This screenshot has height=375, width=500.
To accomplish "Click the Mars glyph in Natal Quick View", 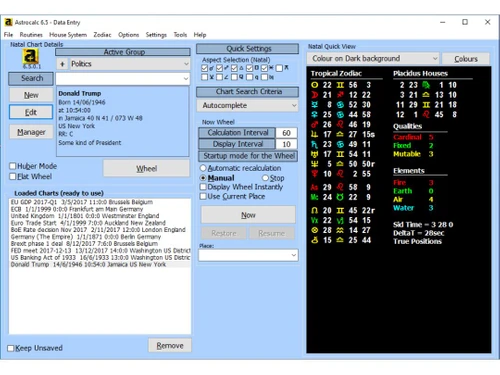I will tap(314, 125).
